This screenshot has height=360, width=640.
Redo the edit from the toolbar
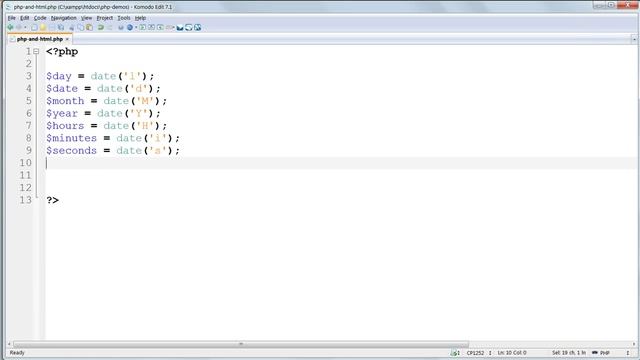click(109, 27)
